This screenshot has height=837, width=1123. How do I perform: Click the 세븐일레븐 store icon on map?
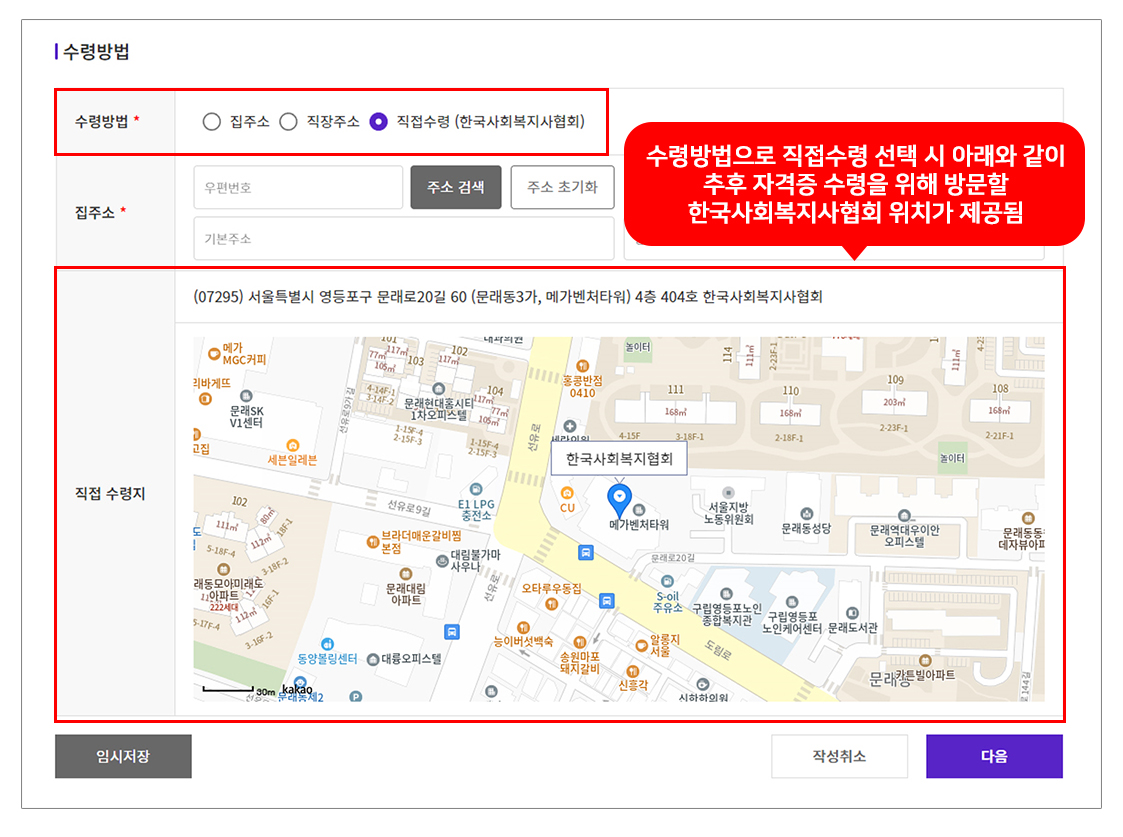tap(292, 445)
